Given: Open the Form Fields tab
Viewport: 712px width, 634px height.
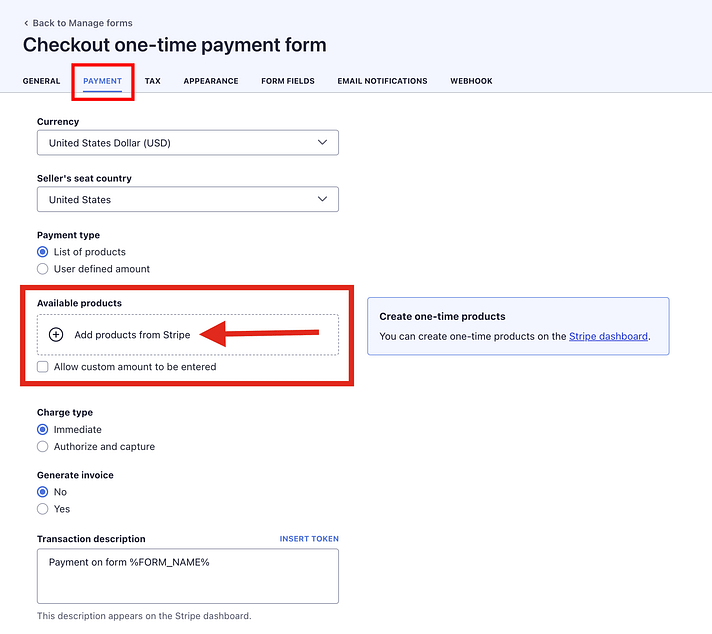Looking at the screenshot, I should pos(287,81).
